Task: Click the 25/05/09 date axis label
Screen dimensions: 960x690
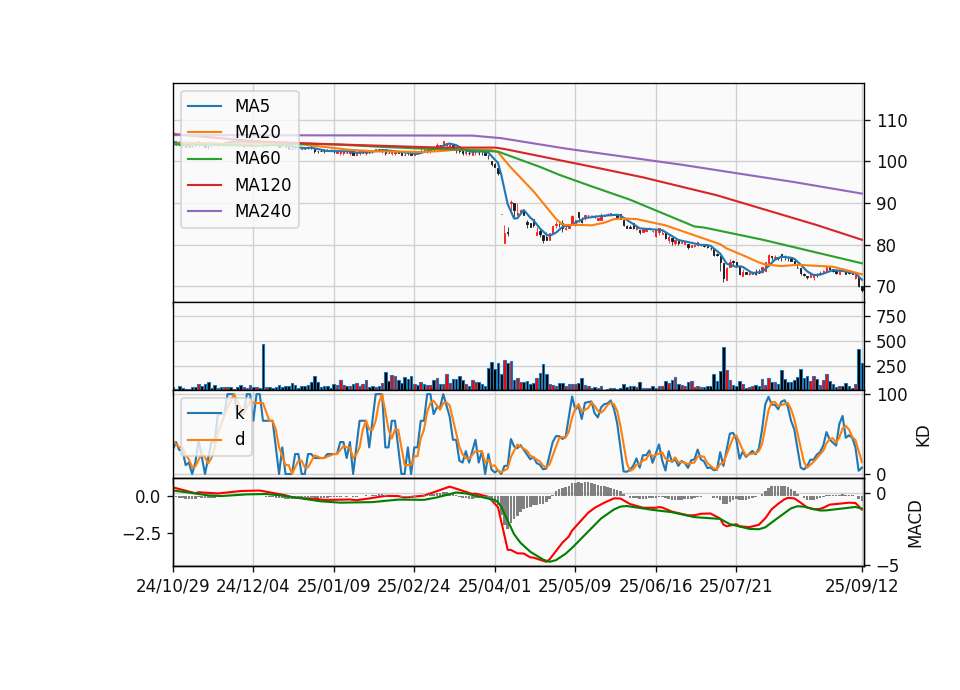Action: [575, 587]
